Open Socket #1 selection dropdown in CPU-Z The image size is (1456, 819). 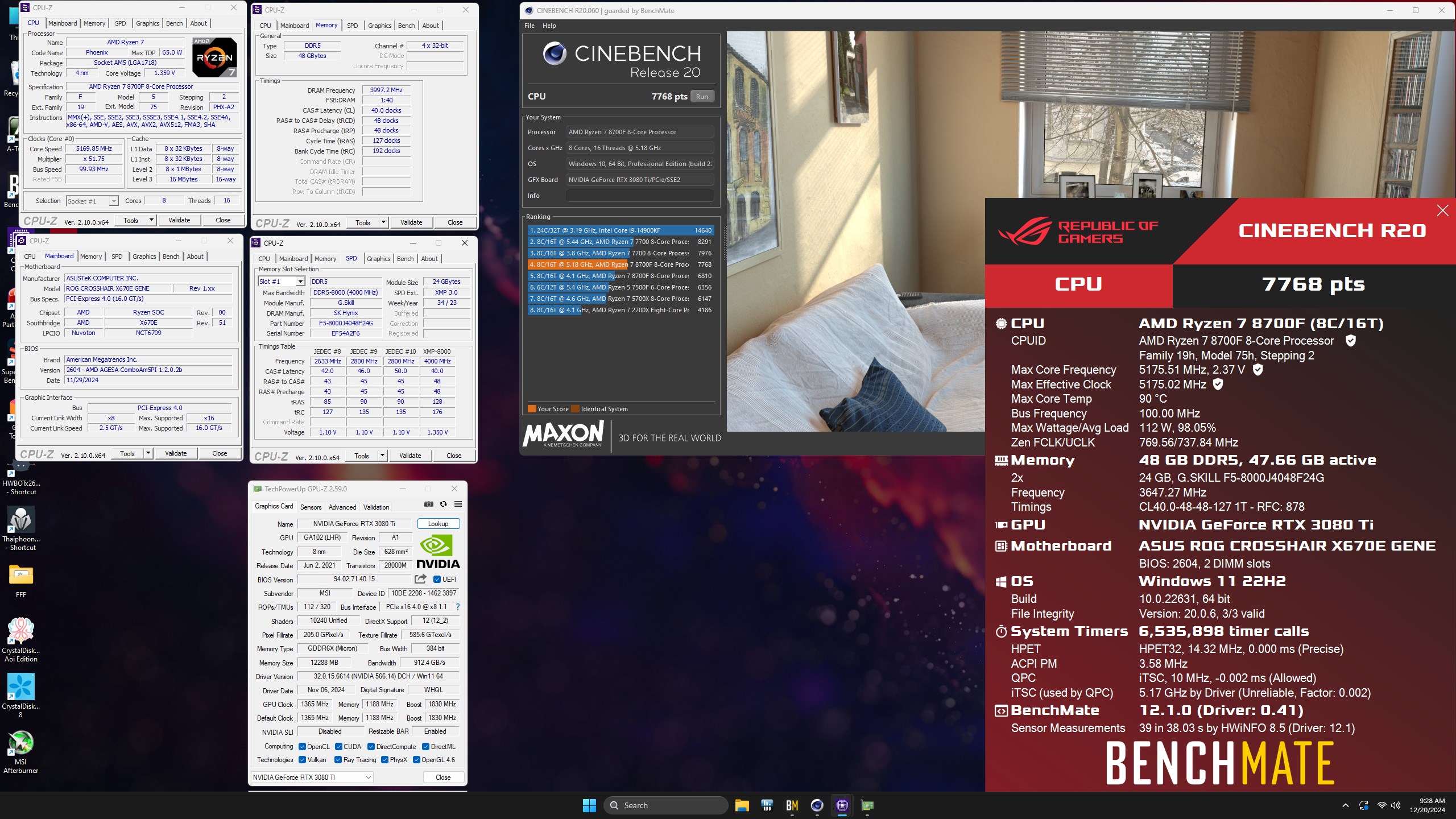[92, 201]
